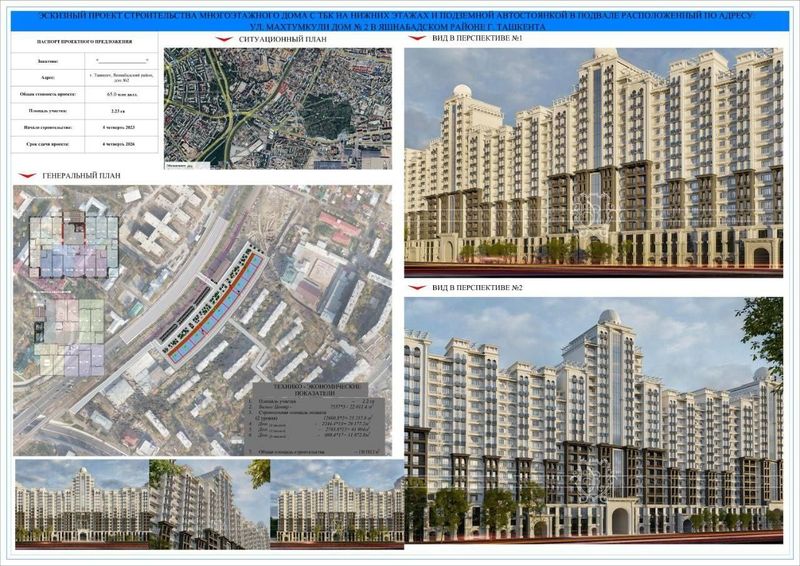Click the ВИД В ПЕРСПЕКТИВЕ №2 heading text
800x566 pixels.
477,288
